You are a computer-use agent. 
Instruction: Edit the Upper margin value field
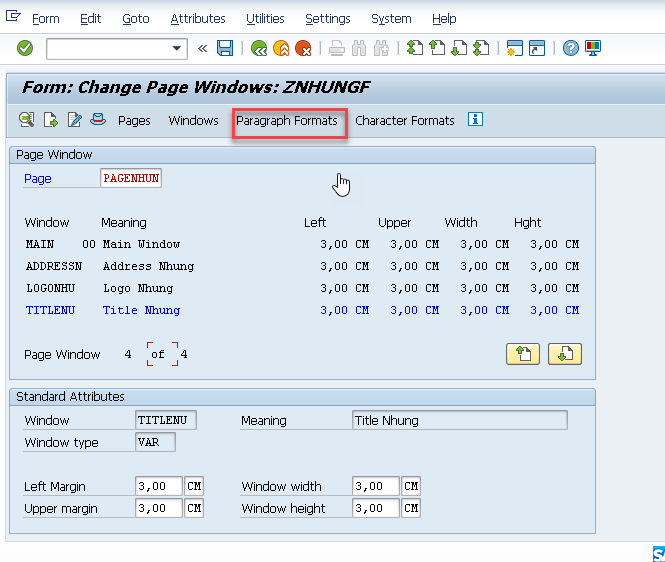(159, 508)
